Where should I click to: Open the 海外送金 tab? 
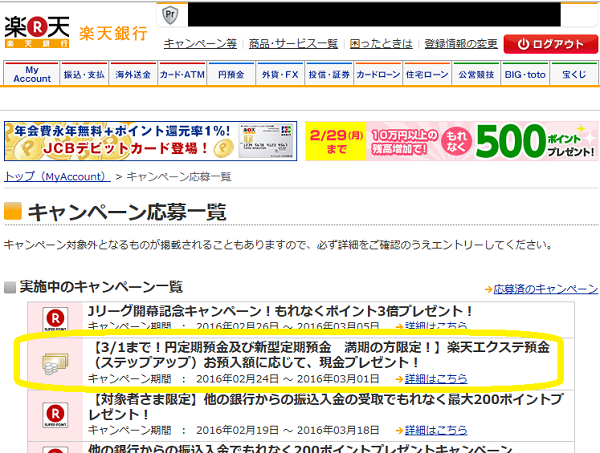(x=133, y=74)
